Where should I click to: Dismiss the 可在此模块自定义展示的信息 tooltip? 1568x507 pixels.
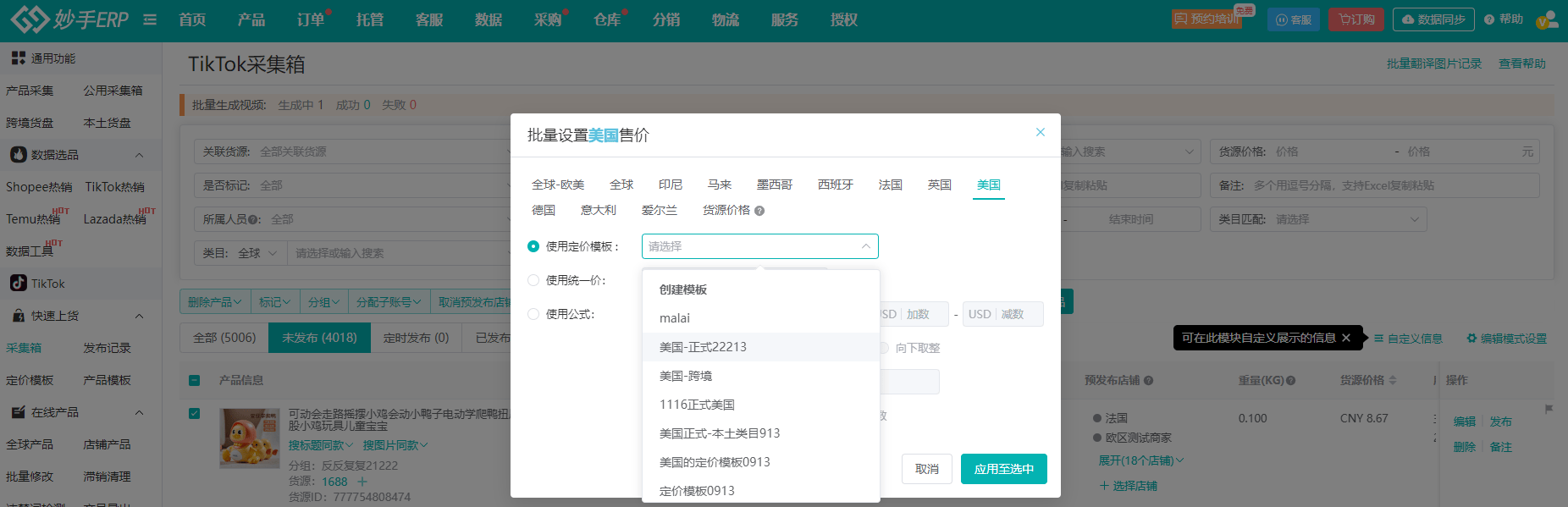[1346, 338]
